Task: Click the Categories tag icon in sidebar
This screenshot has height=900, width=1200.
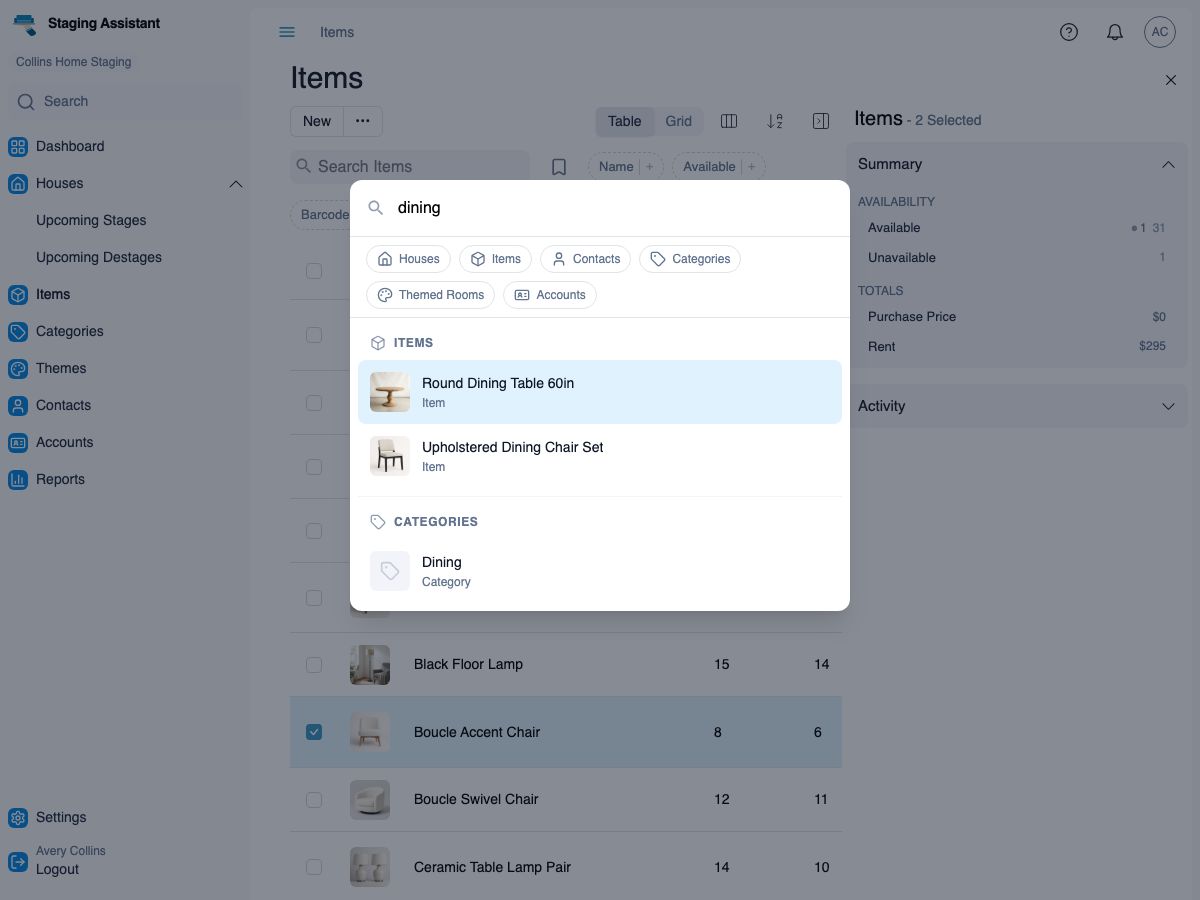Action: point(18,332)
